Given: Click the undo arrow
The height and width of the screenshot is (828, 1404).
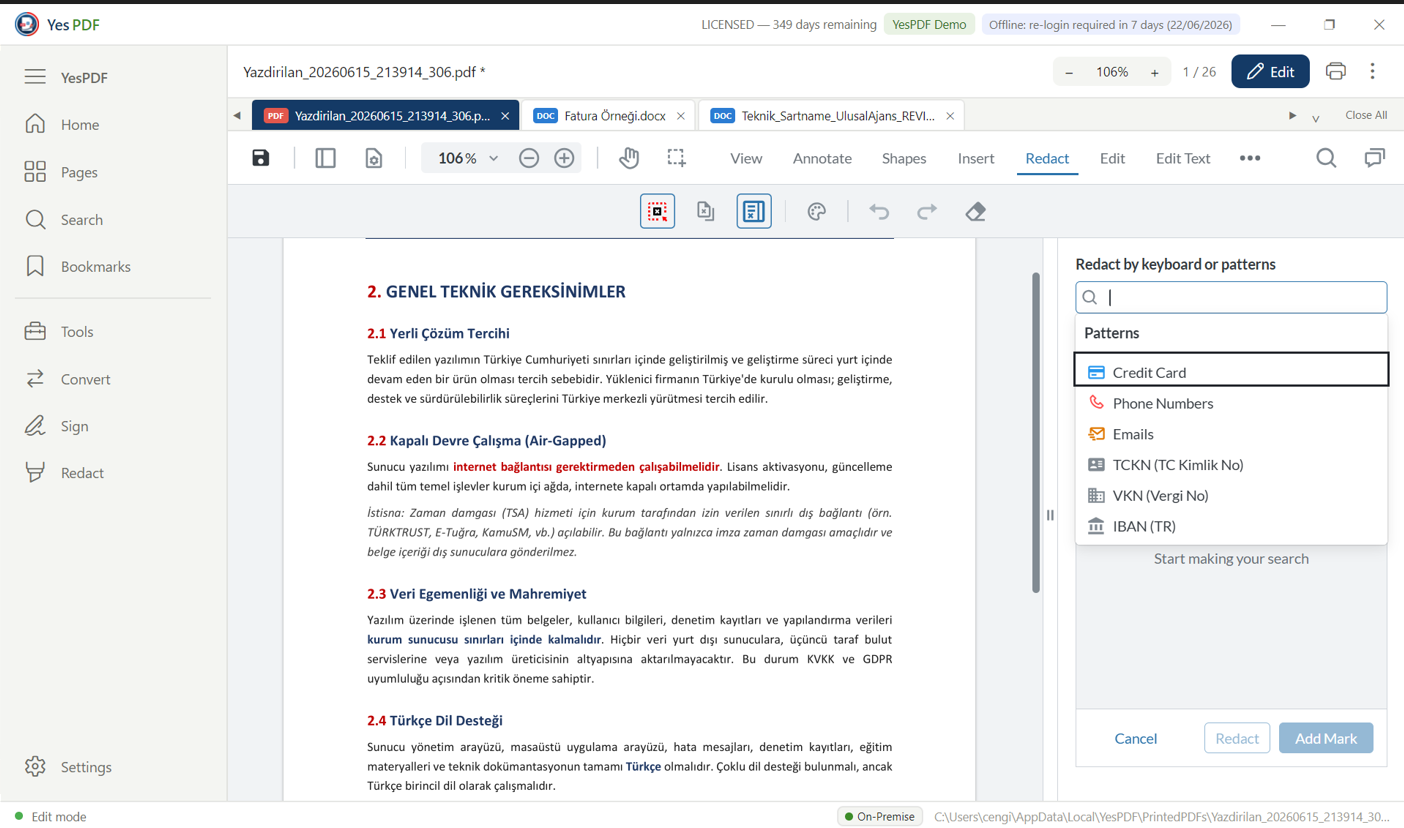Looking at the screenshot, I should (x=879, y=211).
